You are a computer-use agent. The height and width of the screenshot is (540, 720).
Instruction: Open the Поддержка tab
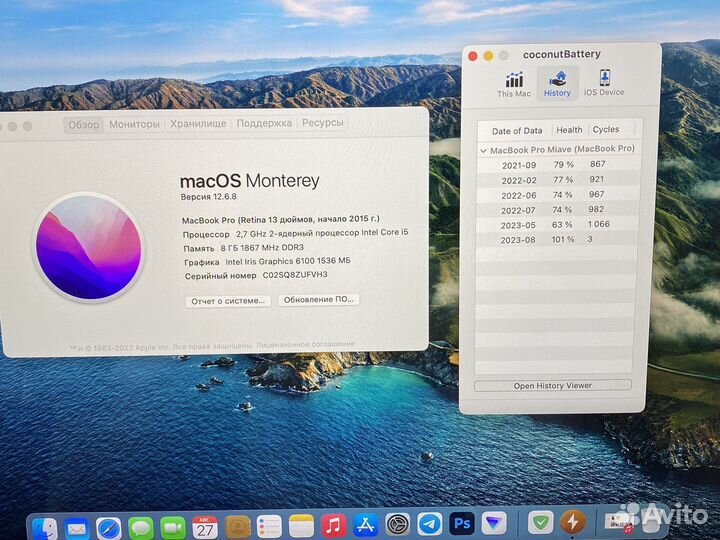(264, 123)
